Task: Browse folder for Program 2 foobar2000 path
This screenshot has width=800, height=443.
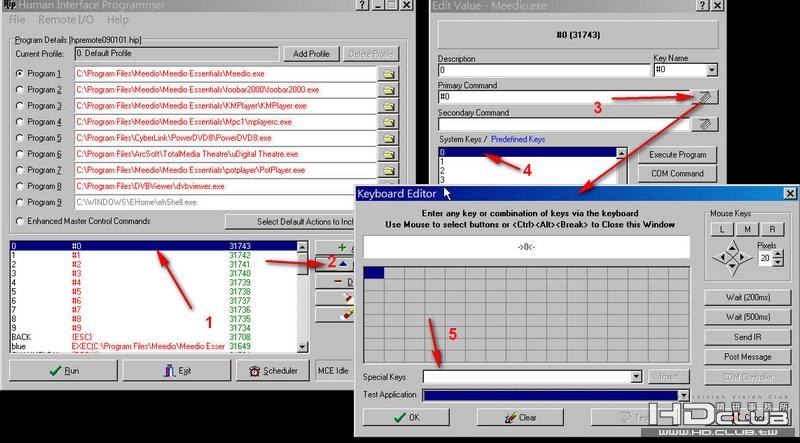Action: pos(389,90)
